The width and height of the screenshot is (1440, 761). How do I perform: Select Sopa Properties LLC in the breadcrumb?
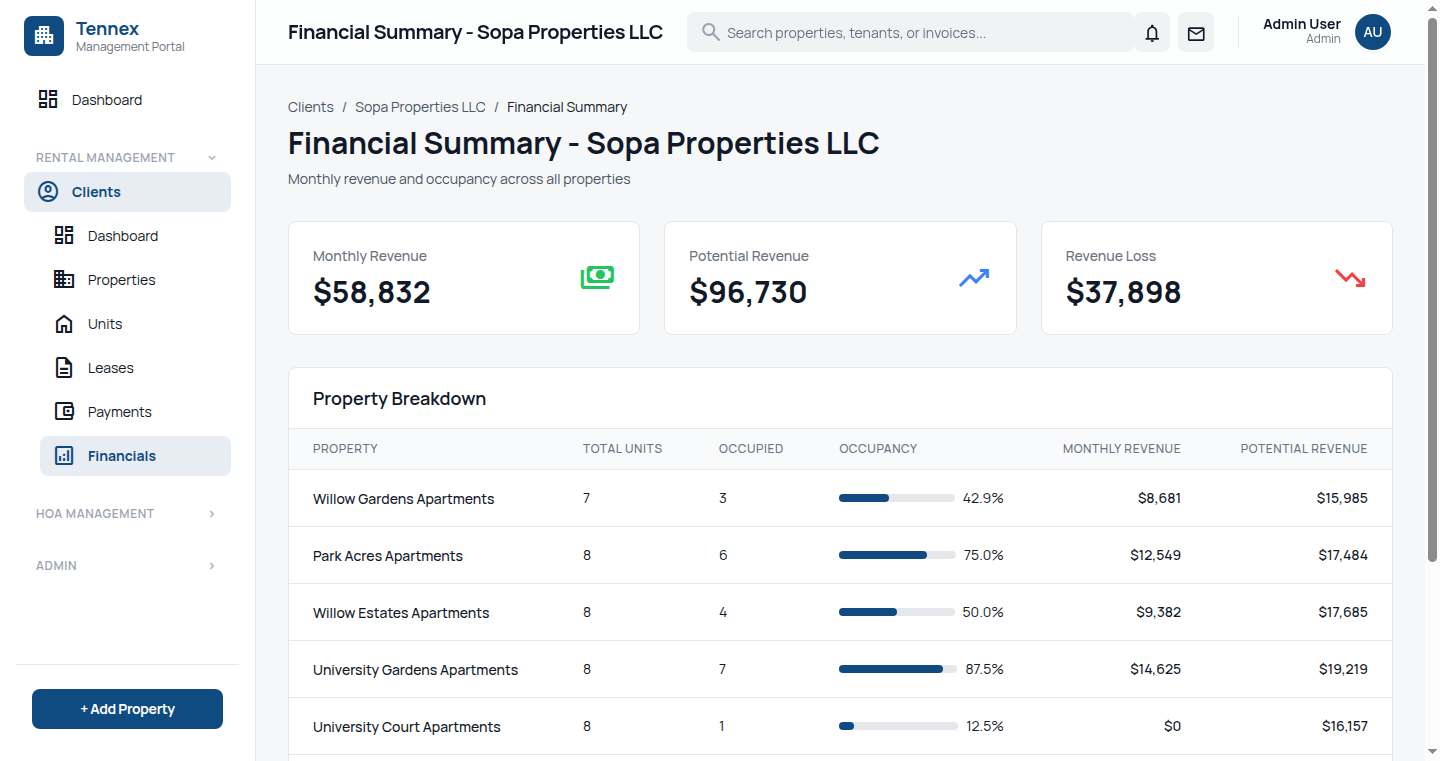(420, 106)
